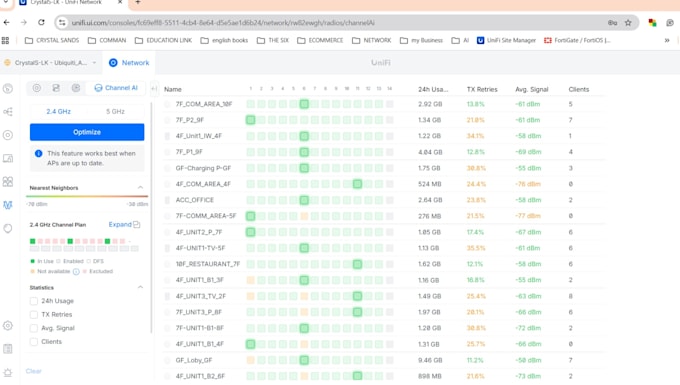Screen dimensions: 680x385
Task: Check the Avg. Signal statistics box
Action: (34, 328)
